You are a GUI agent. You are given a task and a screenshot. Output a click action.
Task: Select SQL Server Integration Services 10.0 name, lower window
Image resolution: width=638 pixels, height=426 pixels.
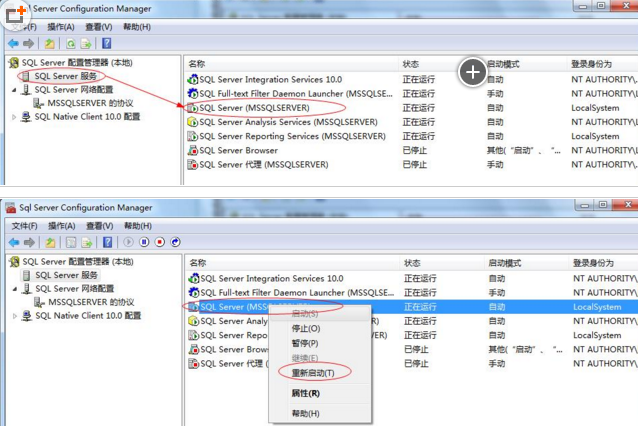click(x=272, y=279)
